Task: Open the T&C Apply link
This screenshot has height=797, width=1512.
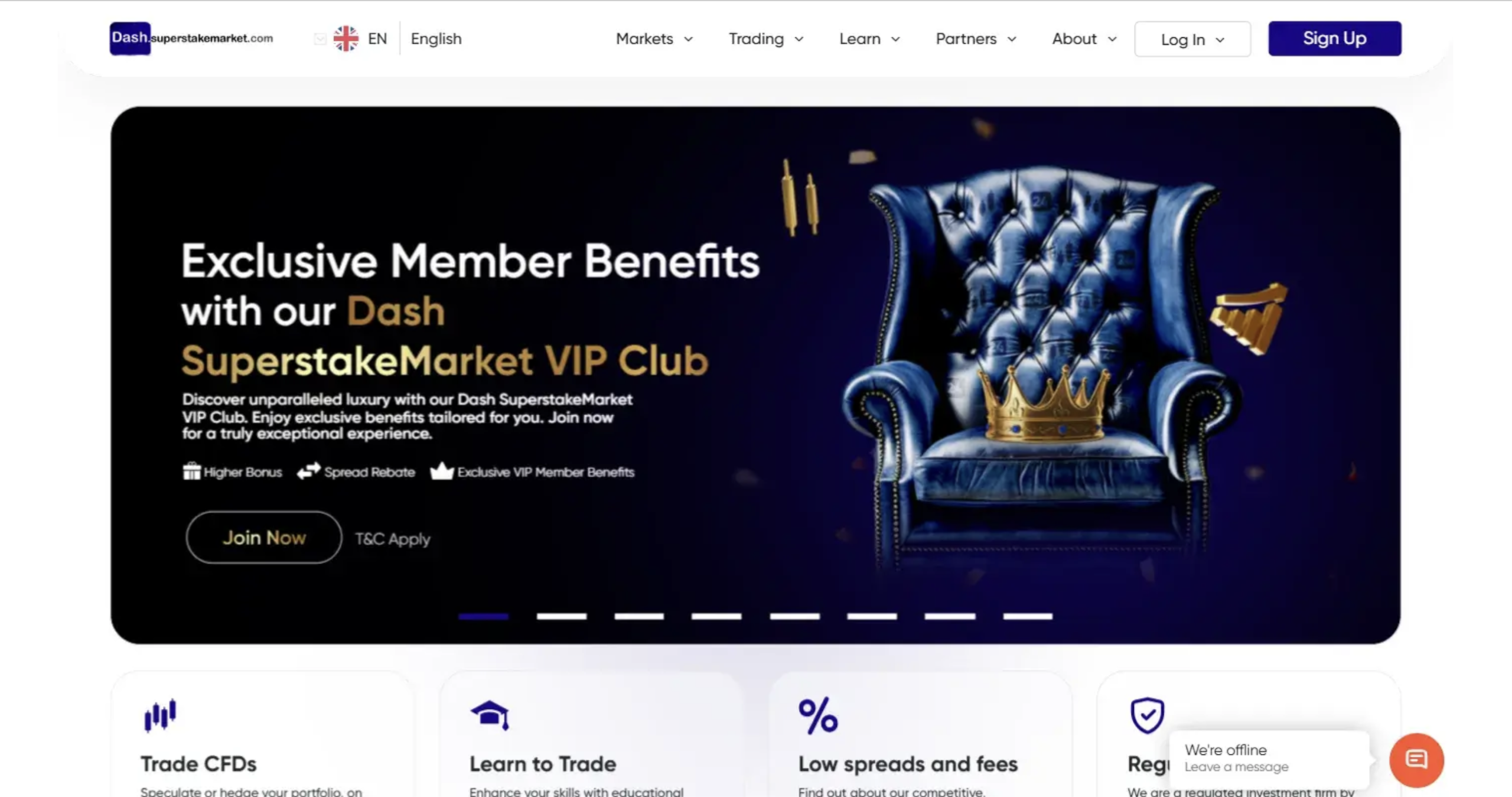Action: 393,539
